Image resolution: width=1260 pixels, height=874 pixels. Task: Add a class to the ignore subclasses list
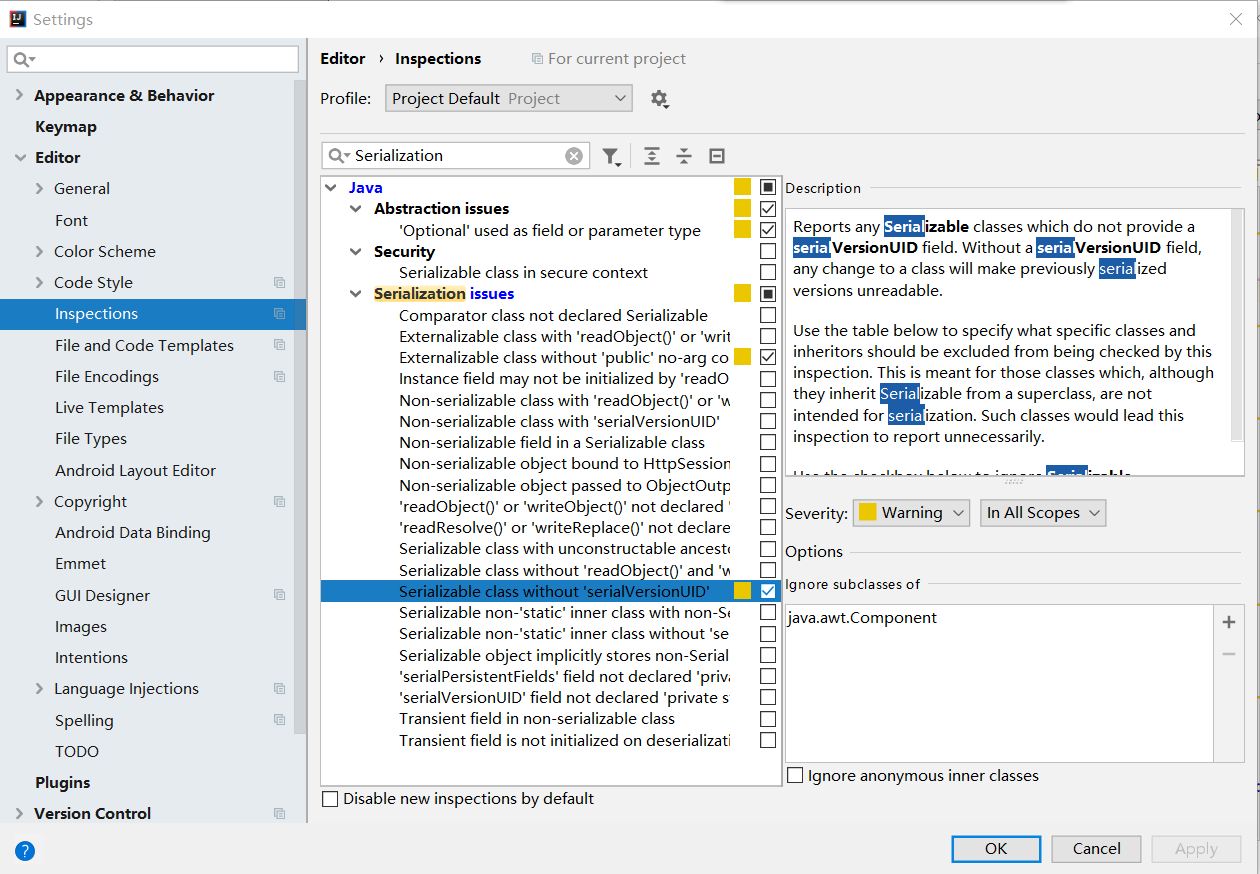(1228, 621)
